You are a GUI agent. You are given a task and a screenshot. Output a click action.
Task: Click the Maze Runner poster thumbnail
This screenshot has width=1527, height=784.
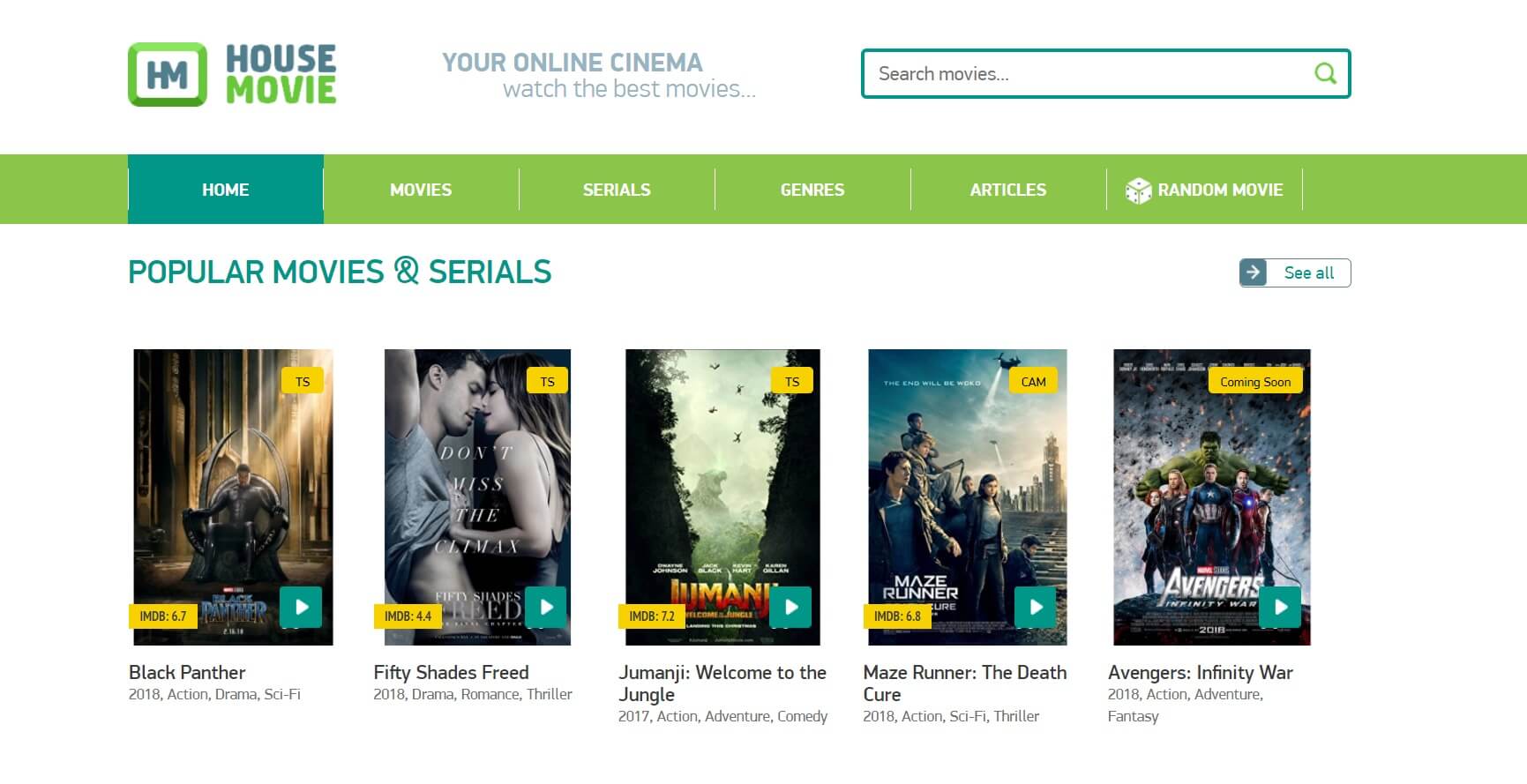(x=968, y=497)
